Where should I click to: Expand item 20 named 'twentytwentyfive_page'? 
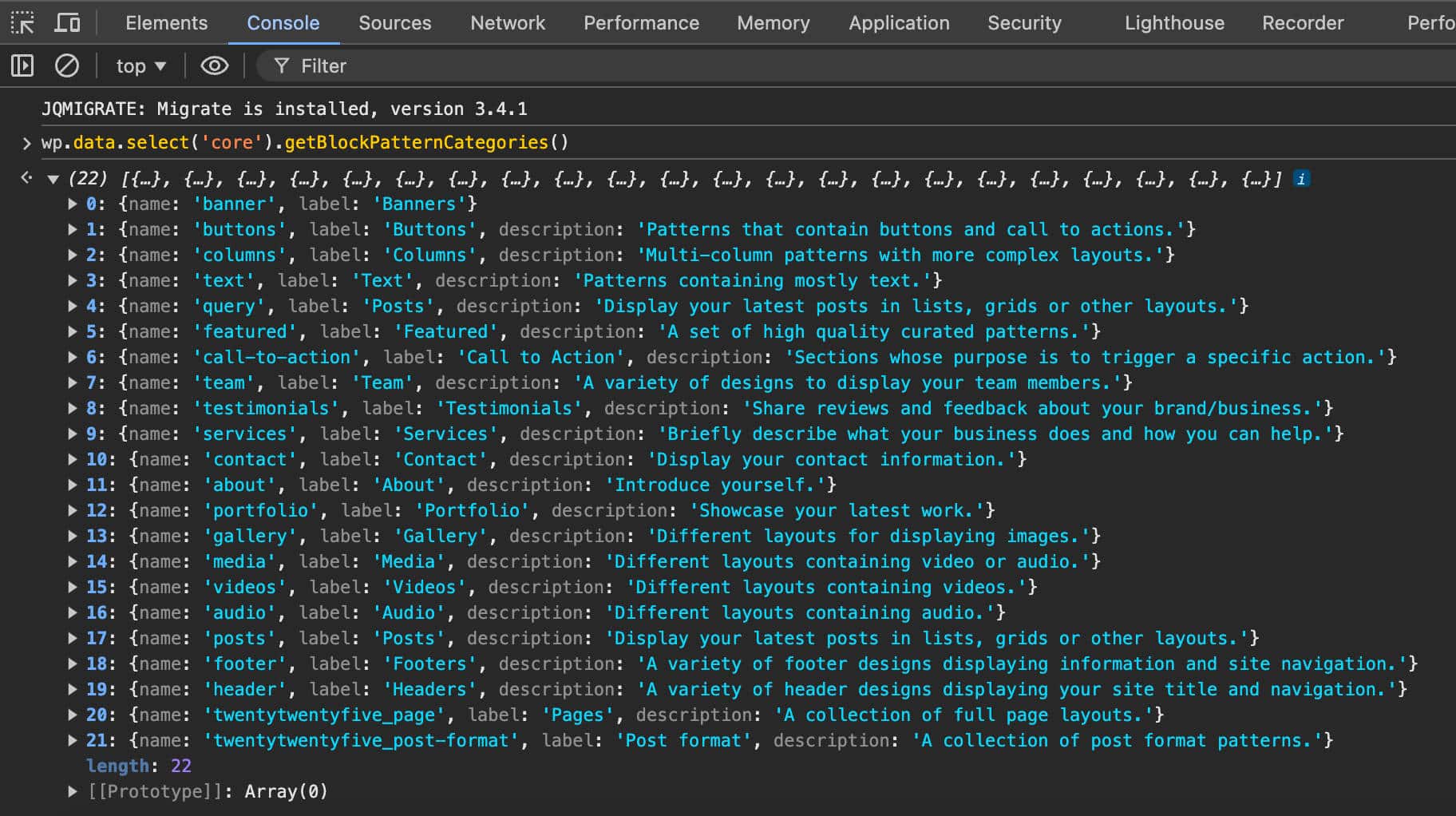click(73, 715)
